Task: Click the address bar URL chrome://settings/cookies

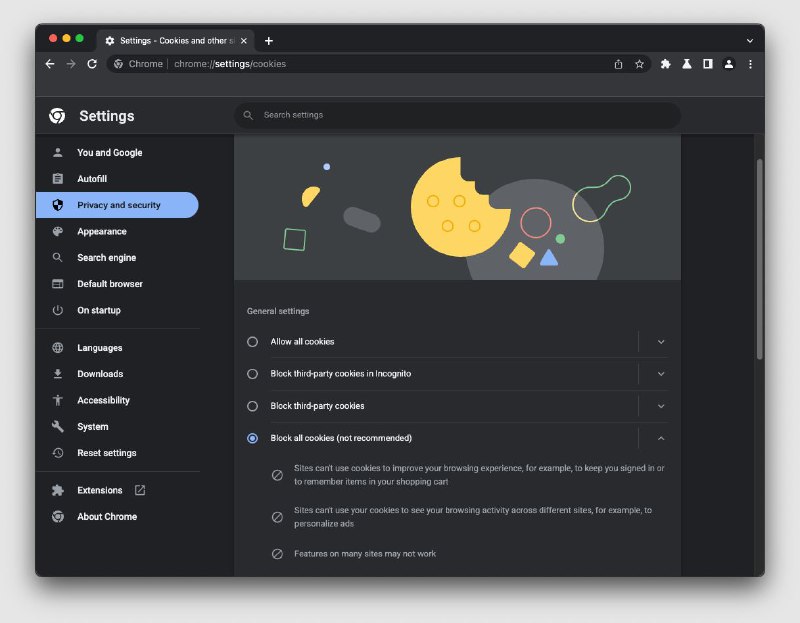Action: (230, 64)
